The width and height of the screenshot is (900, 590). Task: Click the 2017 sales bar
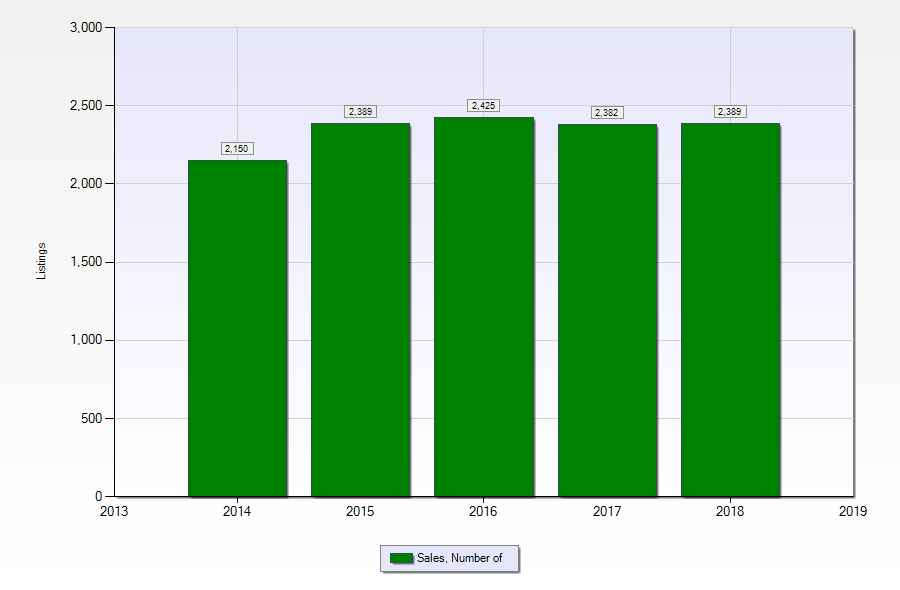click(x=607, y=310)
